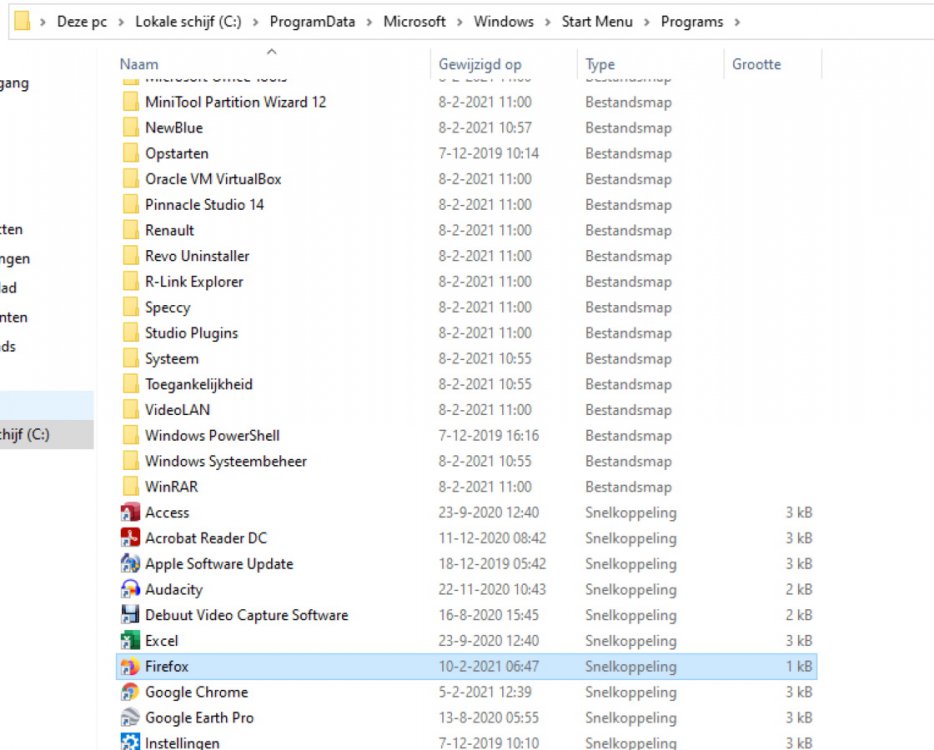Viewport: 934px width, 750px height.
Task: Select the Revo Uninstaller folder icon
Action: [x=130, y=256]
